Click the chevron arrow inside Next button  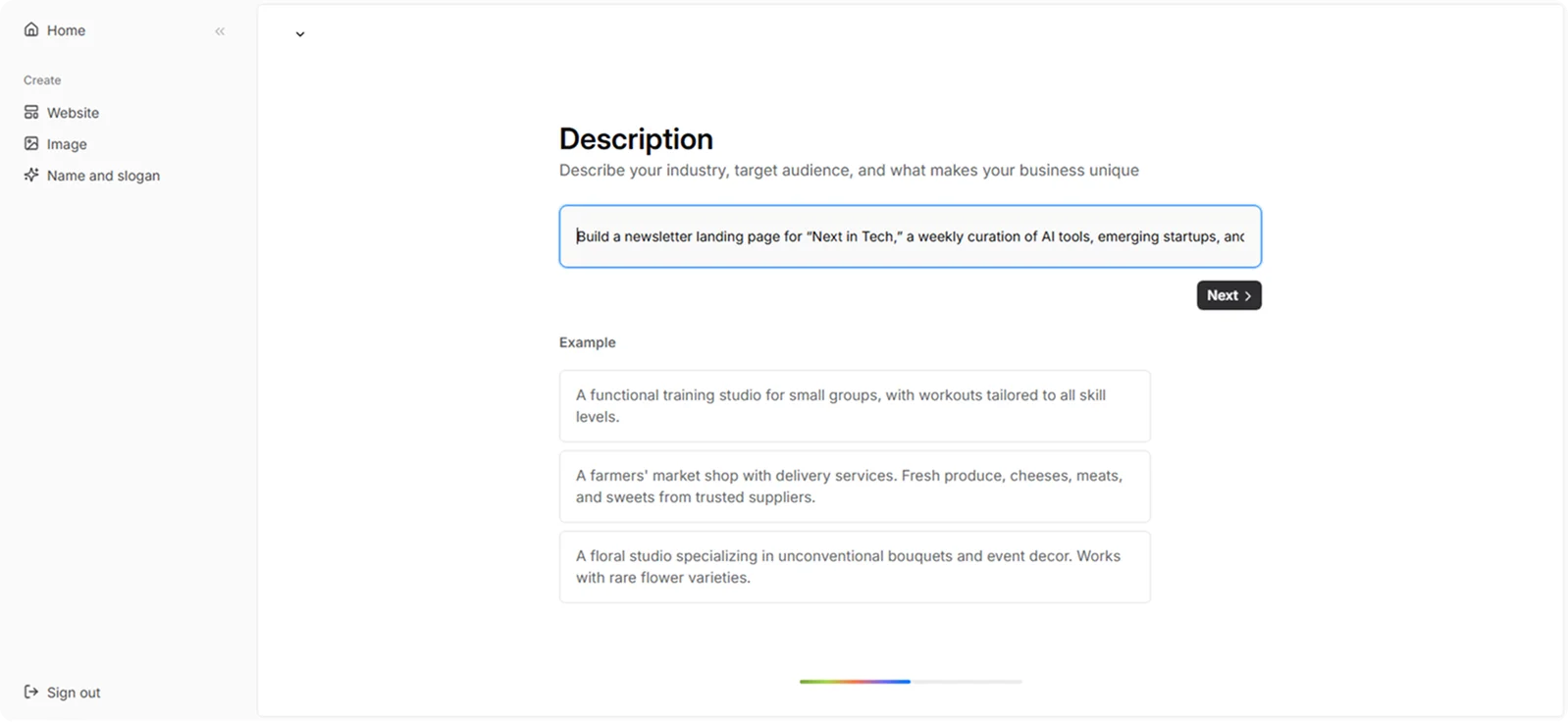(1248, 295)
